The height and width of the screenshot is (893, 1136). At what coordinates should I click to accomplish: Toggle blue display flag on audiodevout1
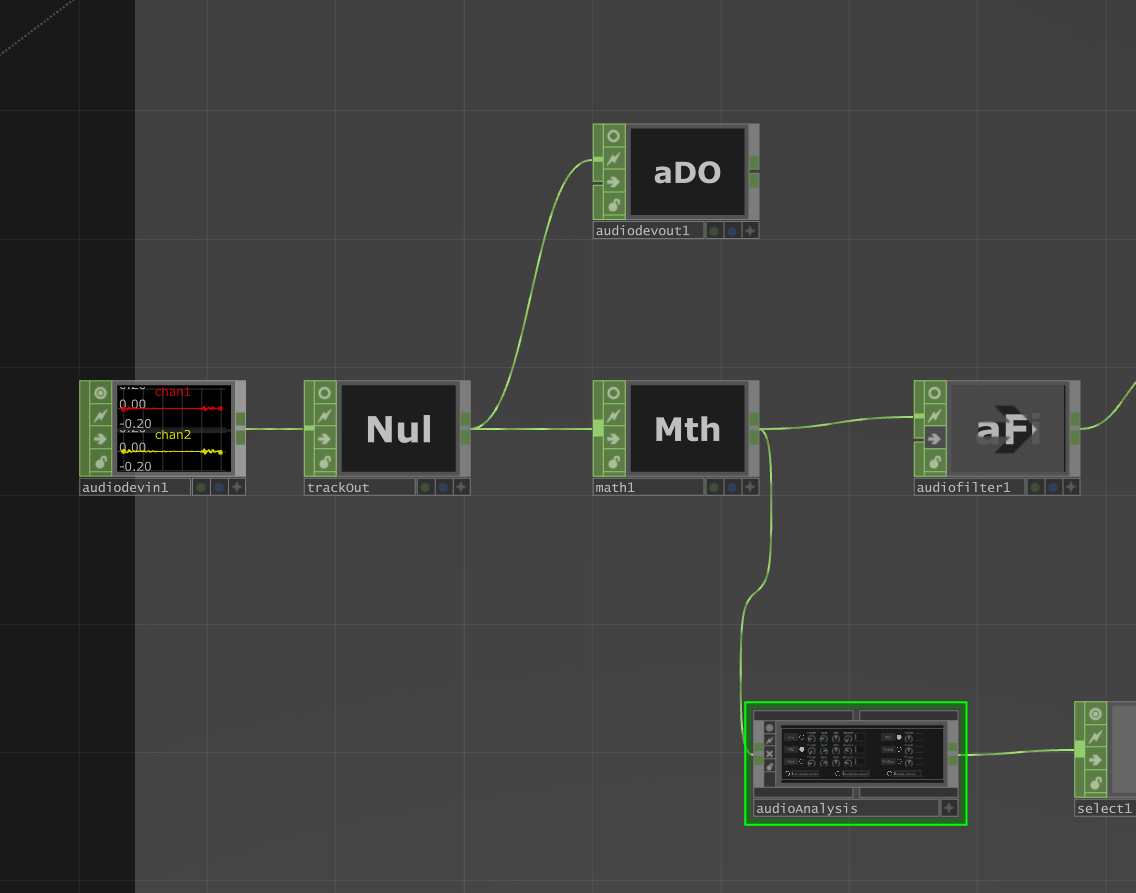pyautogui.click(x=732, y=231)
